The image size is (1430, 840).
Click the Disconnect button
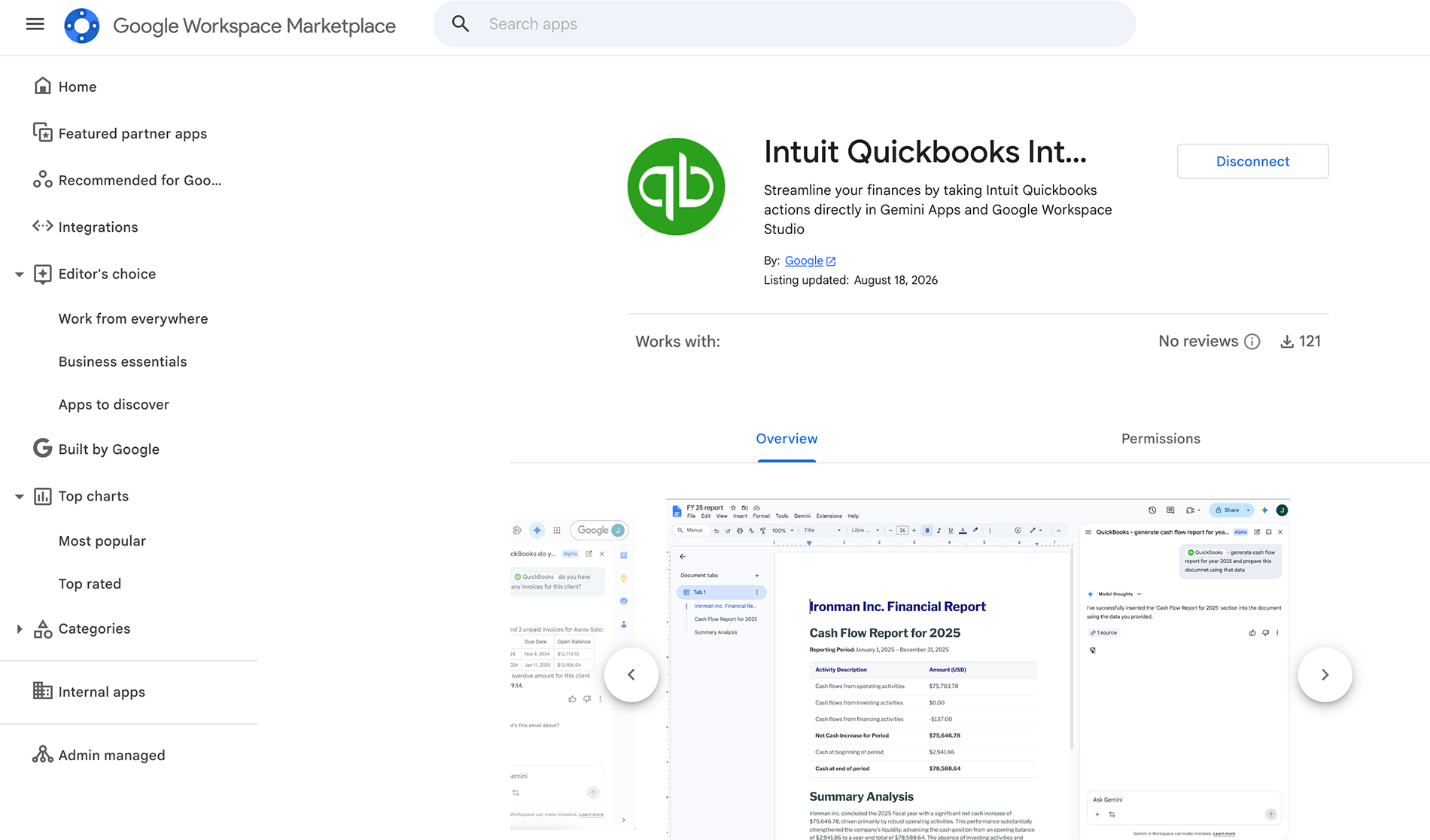[x=1252, y=161]
